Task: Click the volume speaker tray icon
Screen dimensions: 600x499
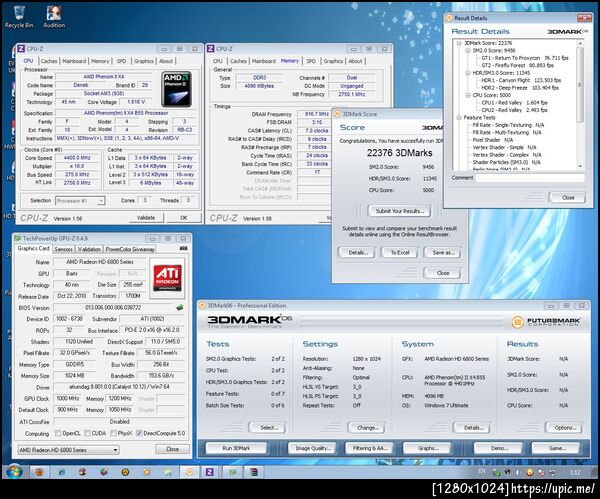Action: click(x=518, y=472)
